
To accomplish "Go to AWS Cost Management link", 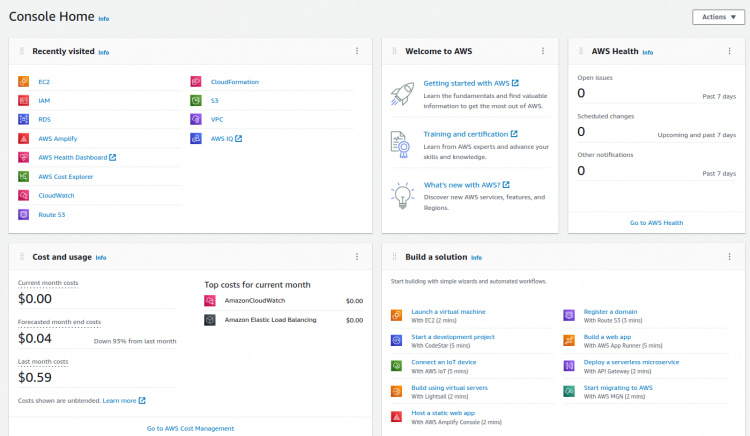I will pos(190,428).
